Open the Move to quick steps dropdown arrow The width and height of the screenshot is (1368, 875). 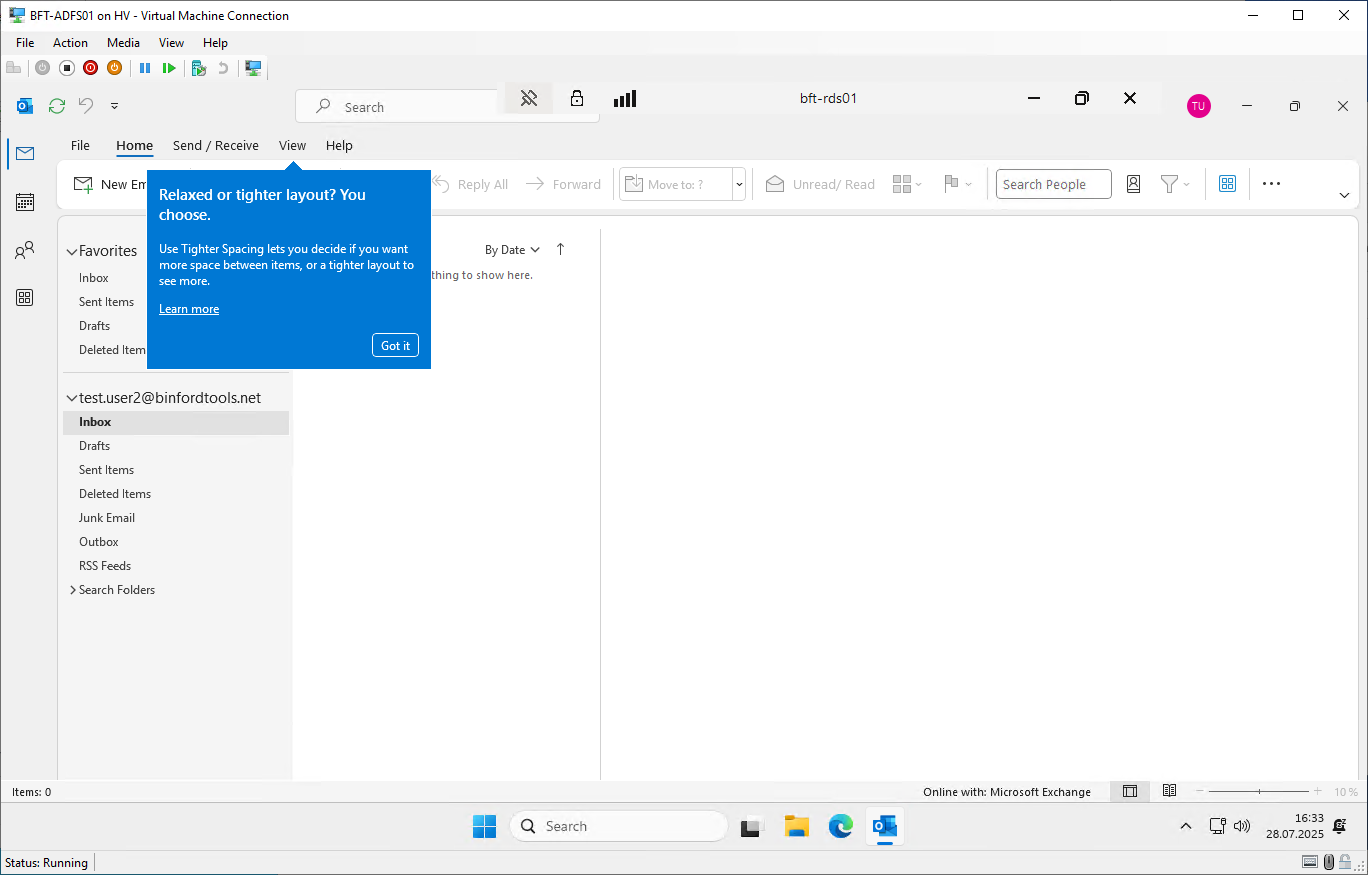(x=739, y=184)
